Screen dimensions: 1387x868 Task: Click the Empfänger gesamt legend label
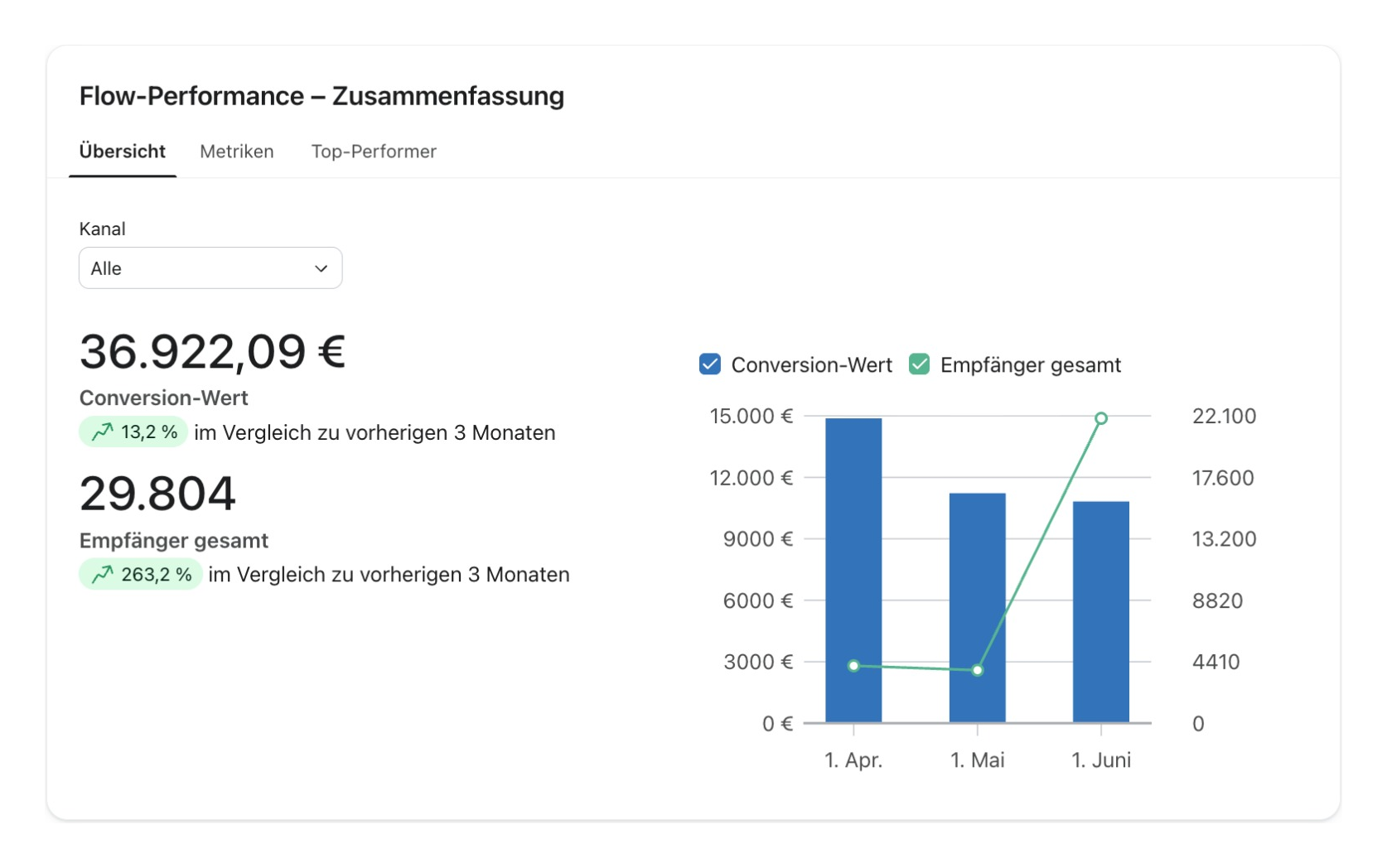(1031, 365)
